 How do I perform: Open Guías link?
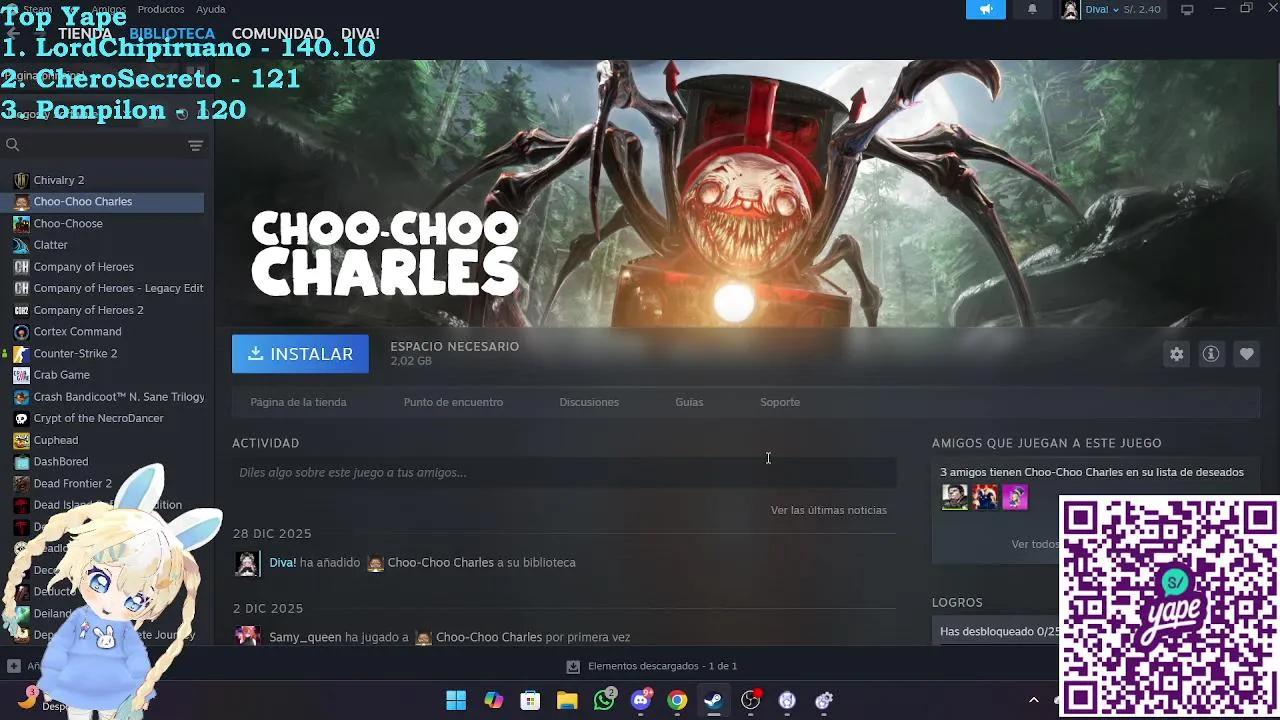coord(689,402)
